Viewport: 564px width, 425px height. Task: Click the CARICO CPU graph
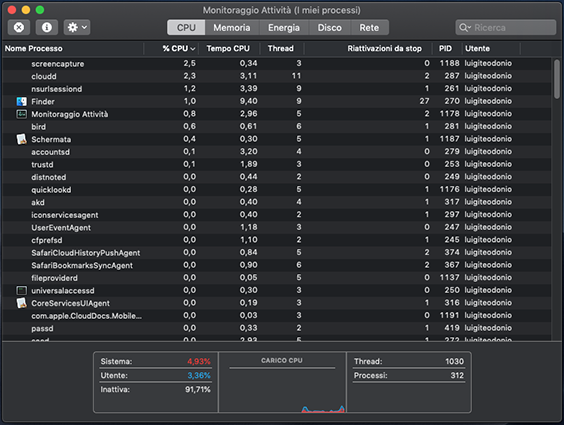click(282, 382)
